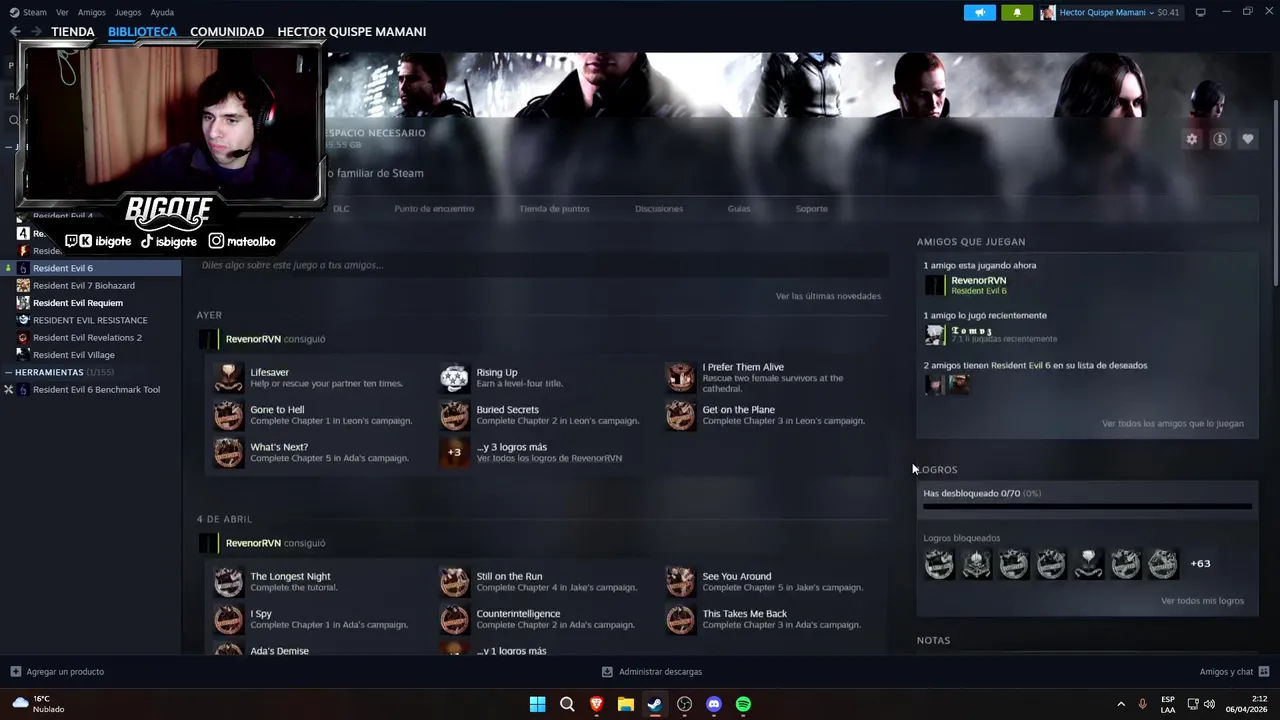This screenshot has height=720, width=1280.
Task: Go to the TIENDA tab
Action: 73,32
